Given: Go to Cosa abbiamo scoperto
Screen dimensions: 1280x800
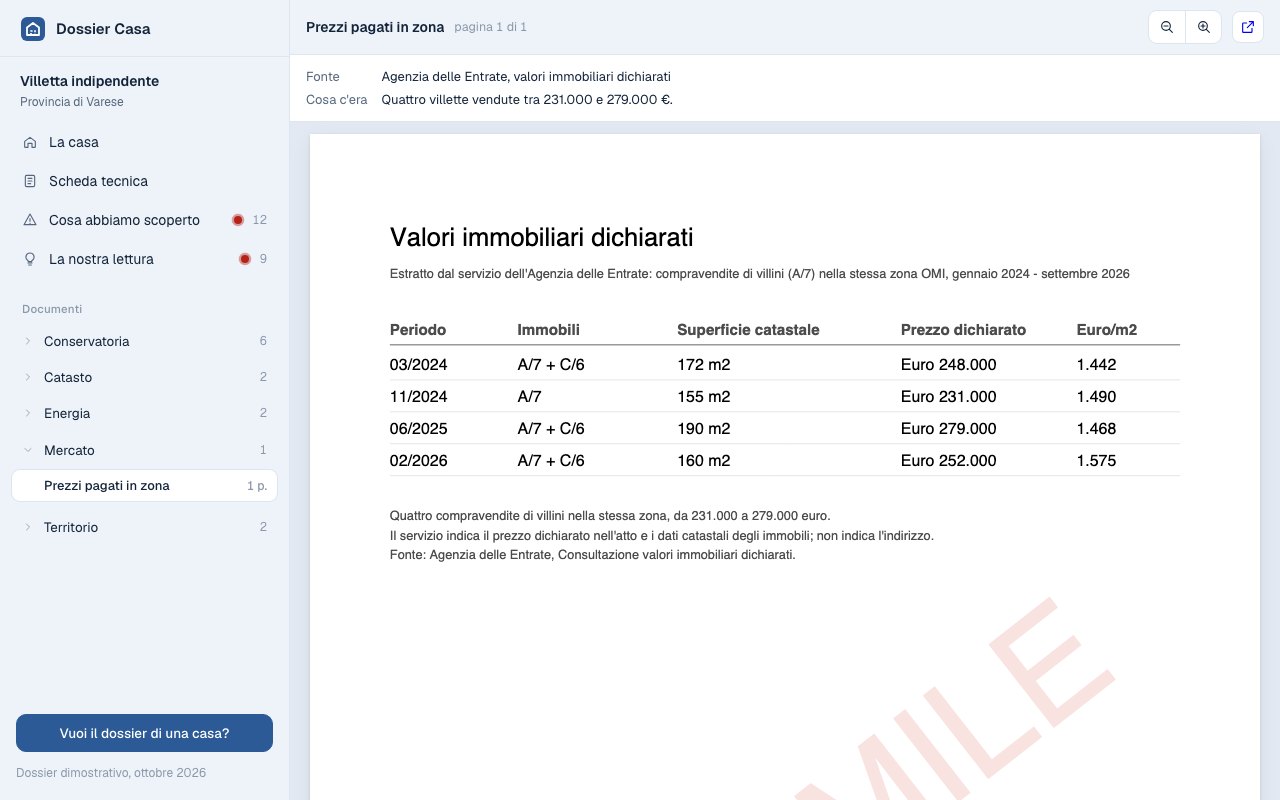Looking at the screenshot, I should tap(144, 220).
